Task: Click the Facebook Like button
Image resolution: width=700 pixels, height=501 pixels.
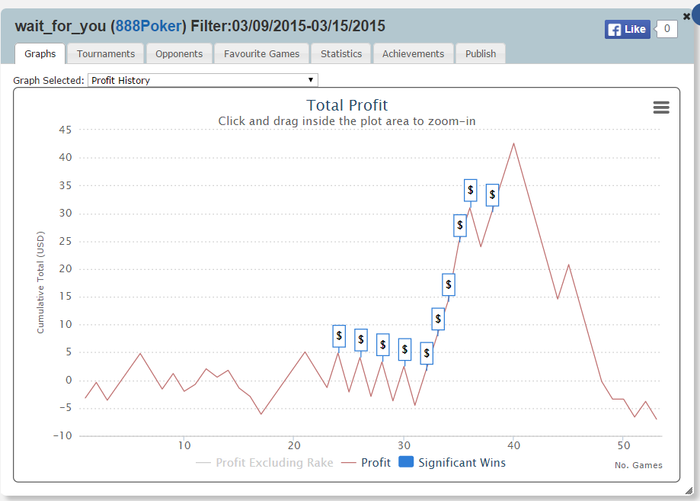Action: [x=627, y=29]
